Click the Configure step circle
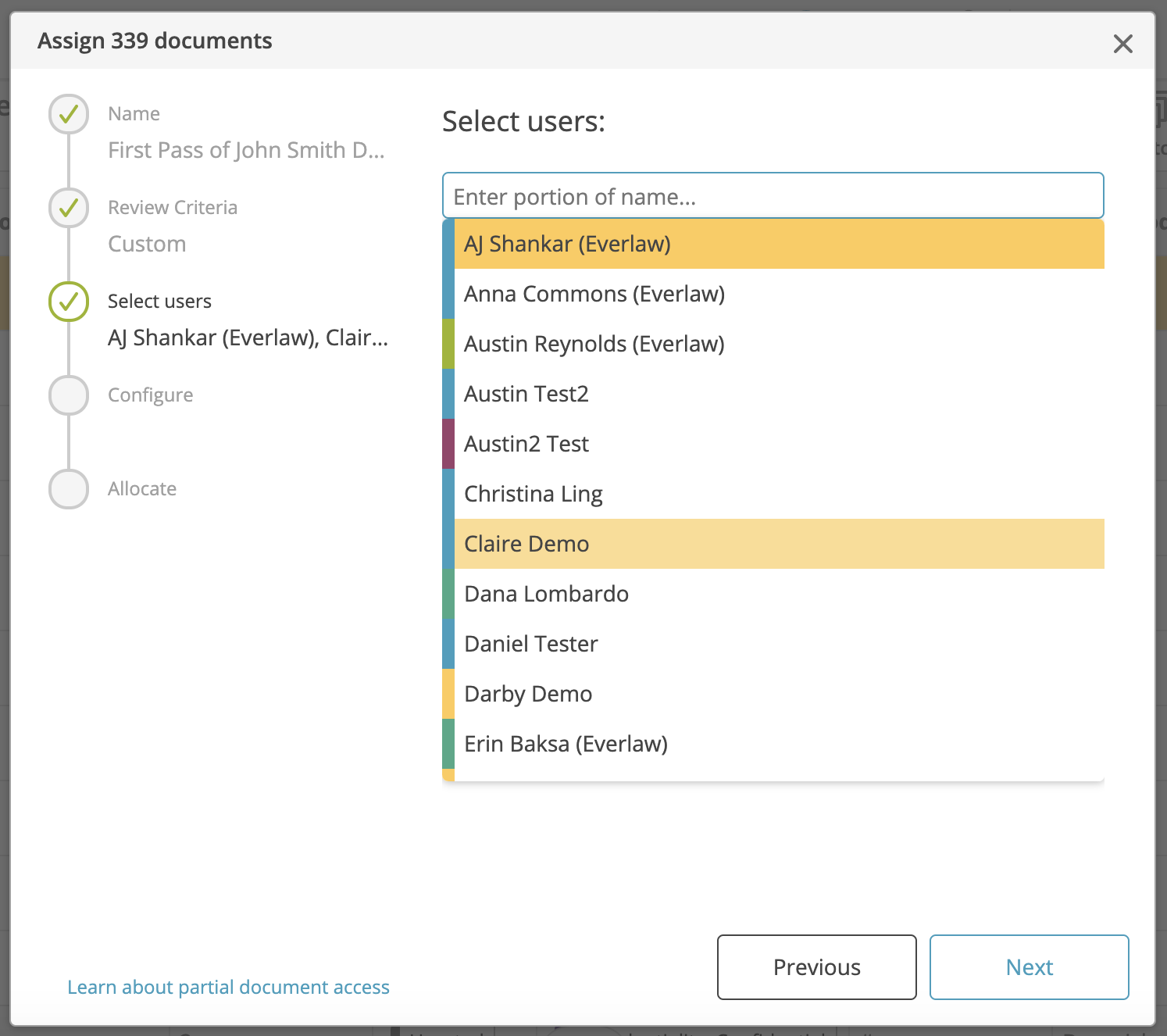The image size is (1167, 1036). pos(68,395)
